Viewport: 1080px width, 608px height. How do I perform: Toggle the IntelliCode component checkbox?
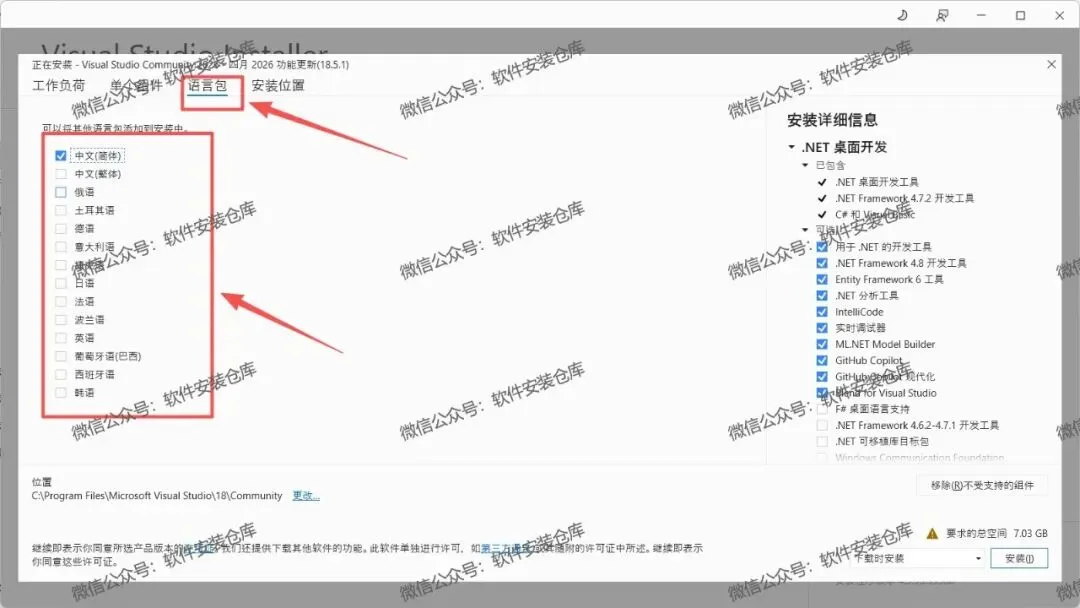pyautogui.click(x=822, y=312)
